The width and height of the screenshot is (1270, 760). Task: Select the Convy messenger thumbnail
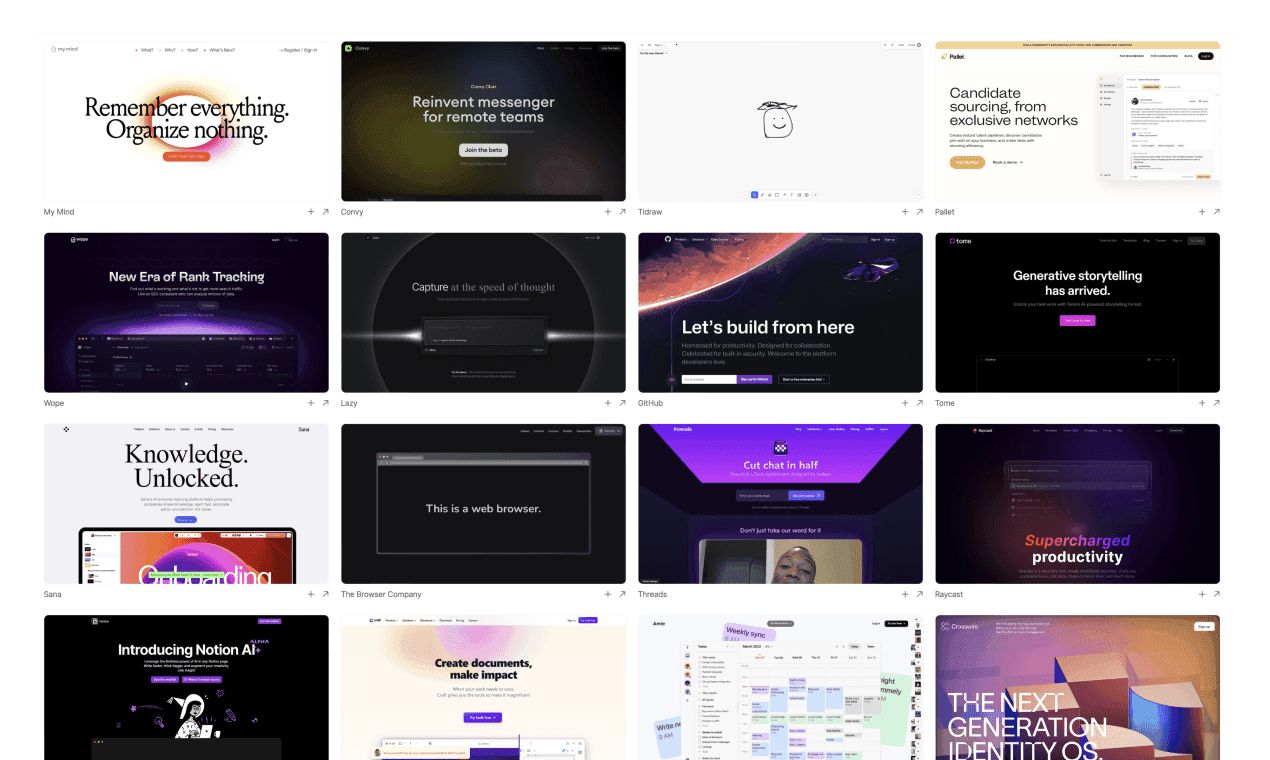483,121
